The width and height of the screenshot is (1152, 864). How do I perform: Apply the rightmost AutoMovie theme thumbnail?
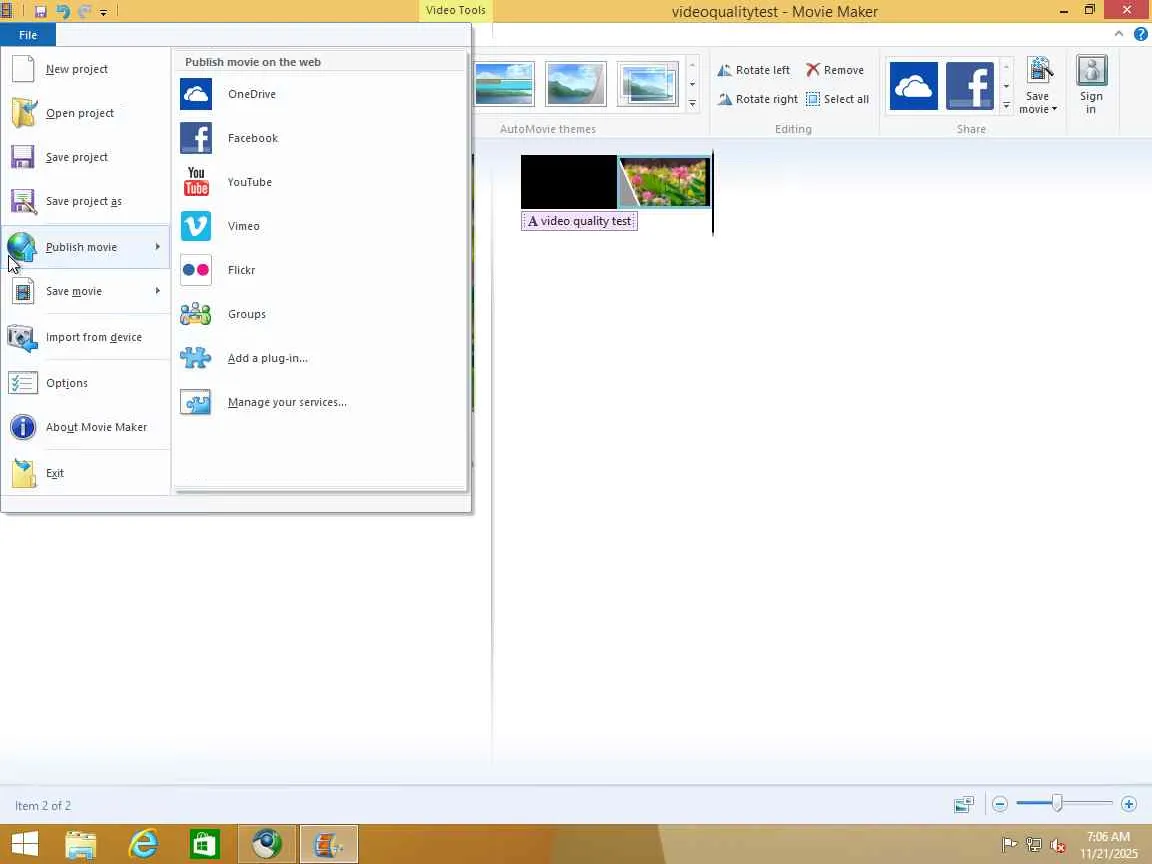coord(647,84)
